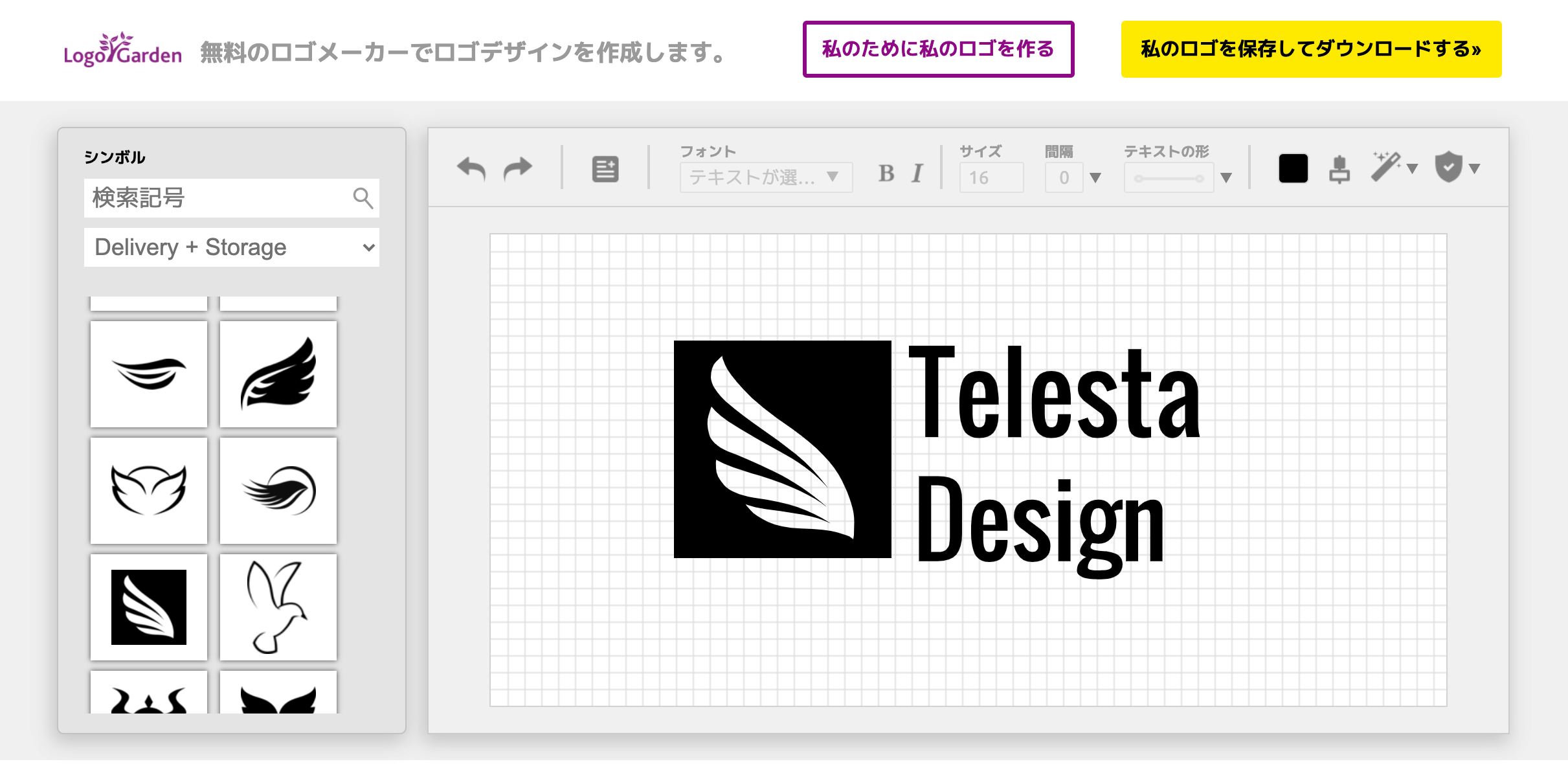Click the stamp alignment icon
Image resolution: width=1568 pixels, height=764 pixels.
(1338, 168)
